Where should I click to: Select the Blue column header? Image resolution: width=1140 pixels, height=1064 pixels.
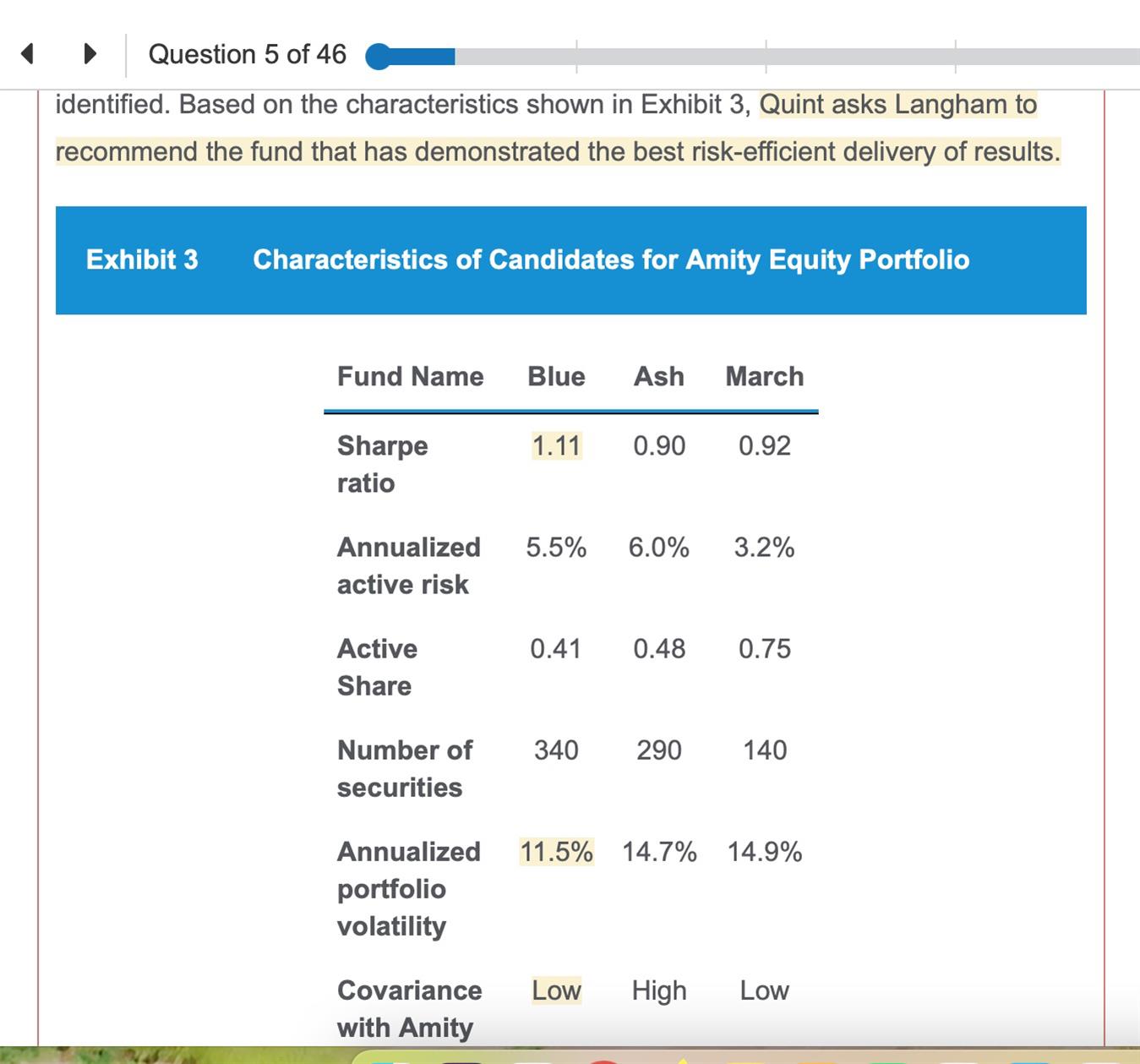(x=556, y=376)
